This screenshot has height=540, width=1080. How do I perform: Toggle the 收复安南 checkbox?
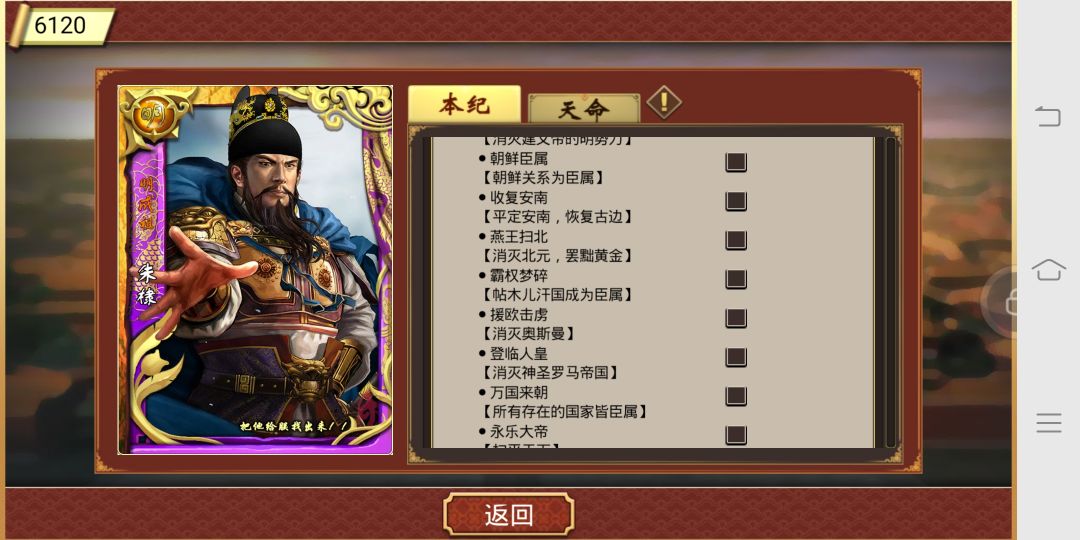point(736,201)
